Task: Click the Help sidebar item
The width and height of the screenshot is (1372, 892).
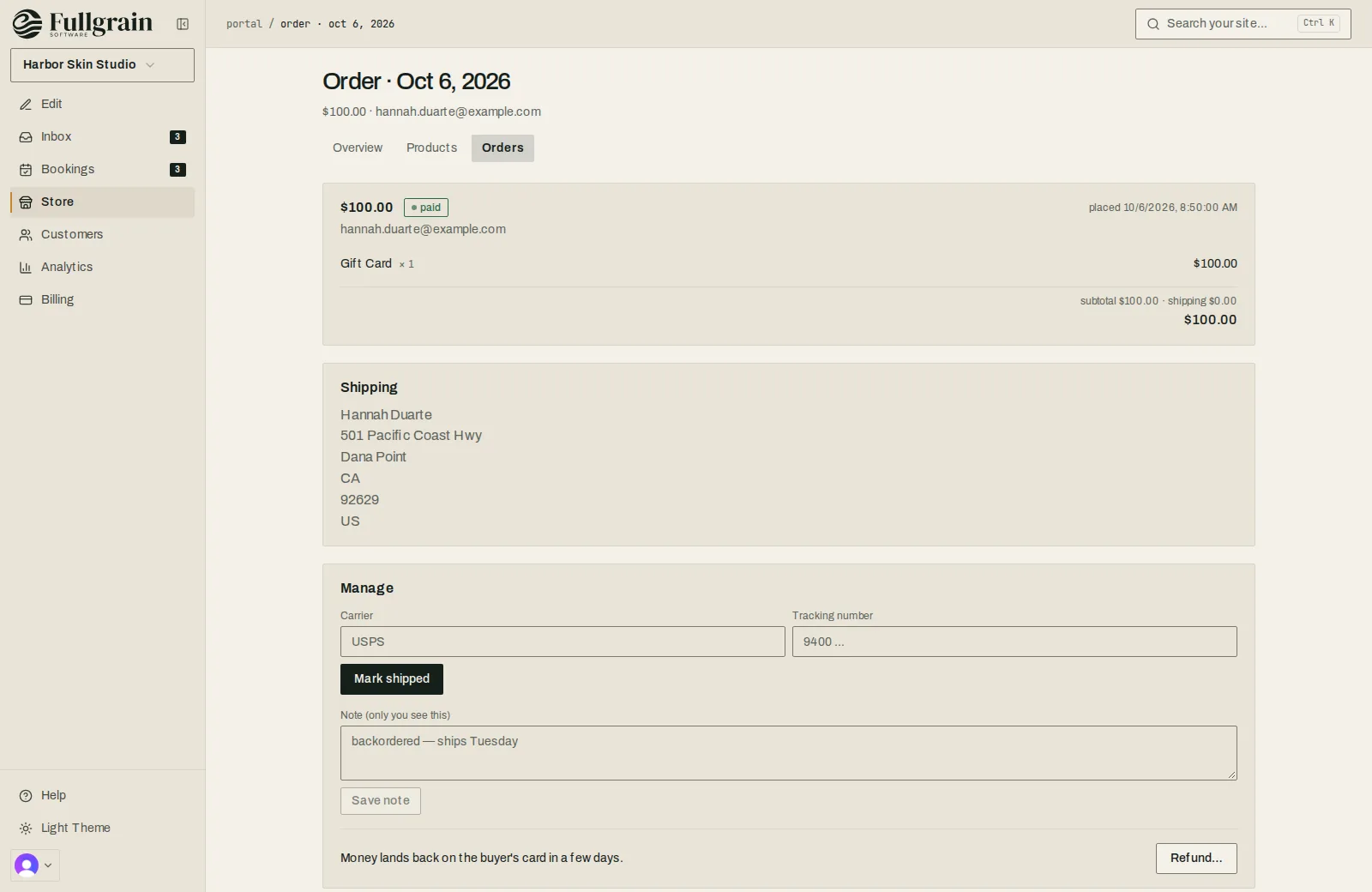Action: (102, 796)
